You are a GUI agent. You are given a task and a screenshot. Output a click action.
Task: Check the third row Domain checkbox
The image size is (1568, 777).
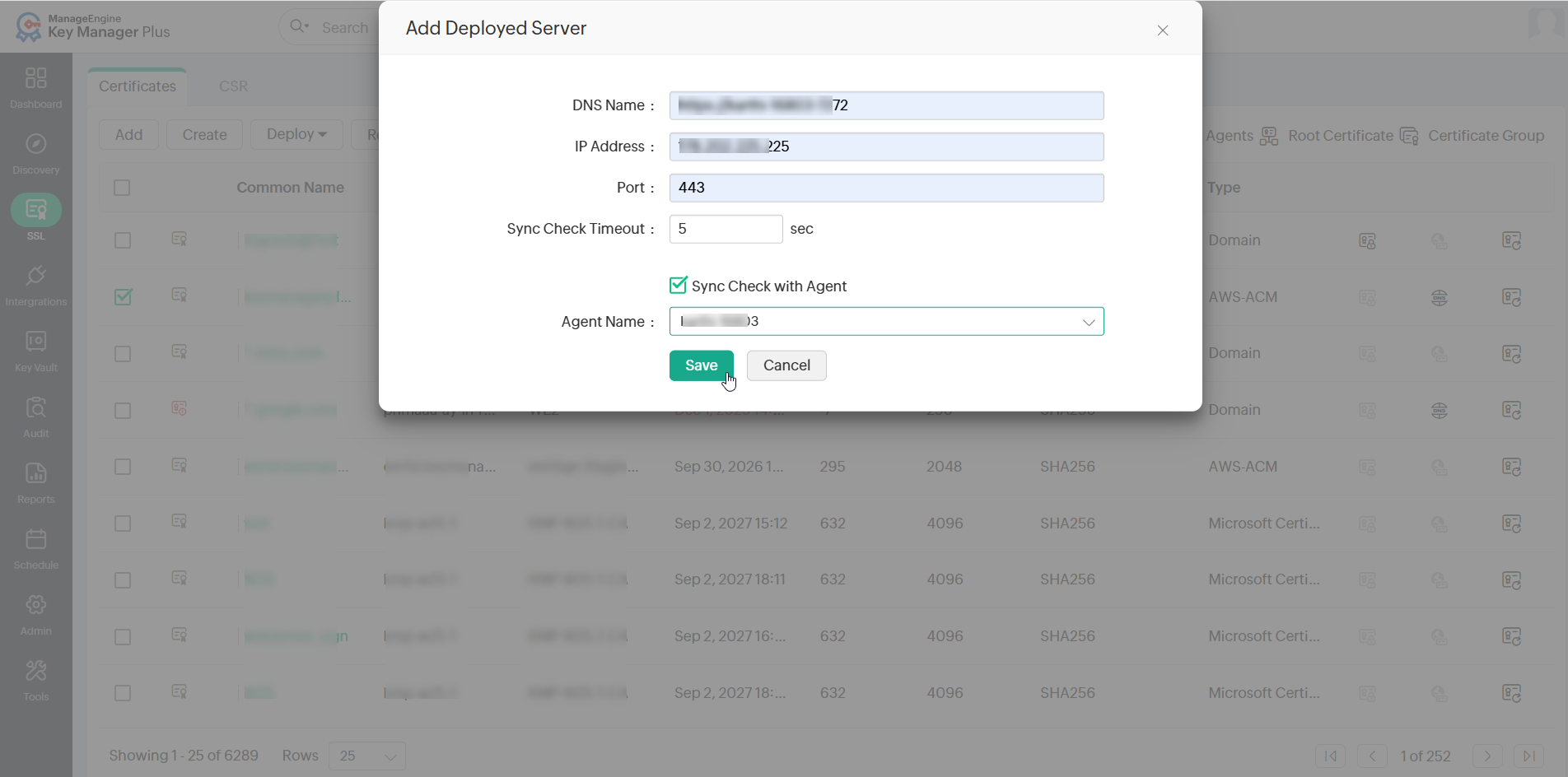click(123, 354)
